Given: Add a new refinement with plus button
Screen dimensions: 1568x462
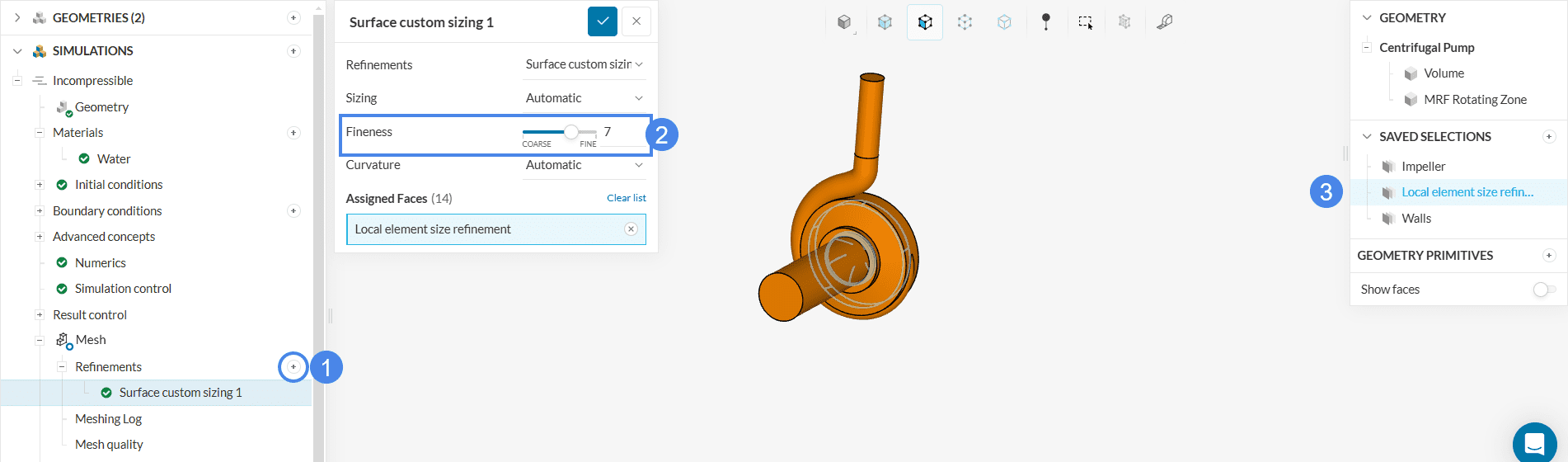Looking at the screenshot, I should 293,367.
